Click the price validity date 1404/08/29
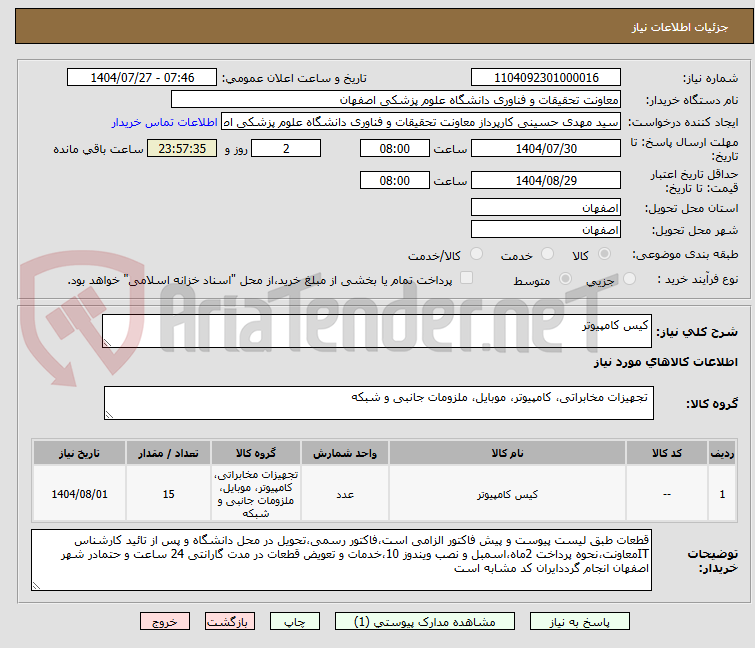755x648 pixels. 546,181
